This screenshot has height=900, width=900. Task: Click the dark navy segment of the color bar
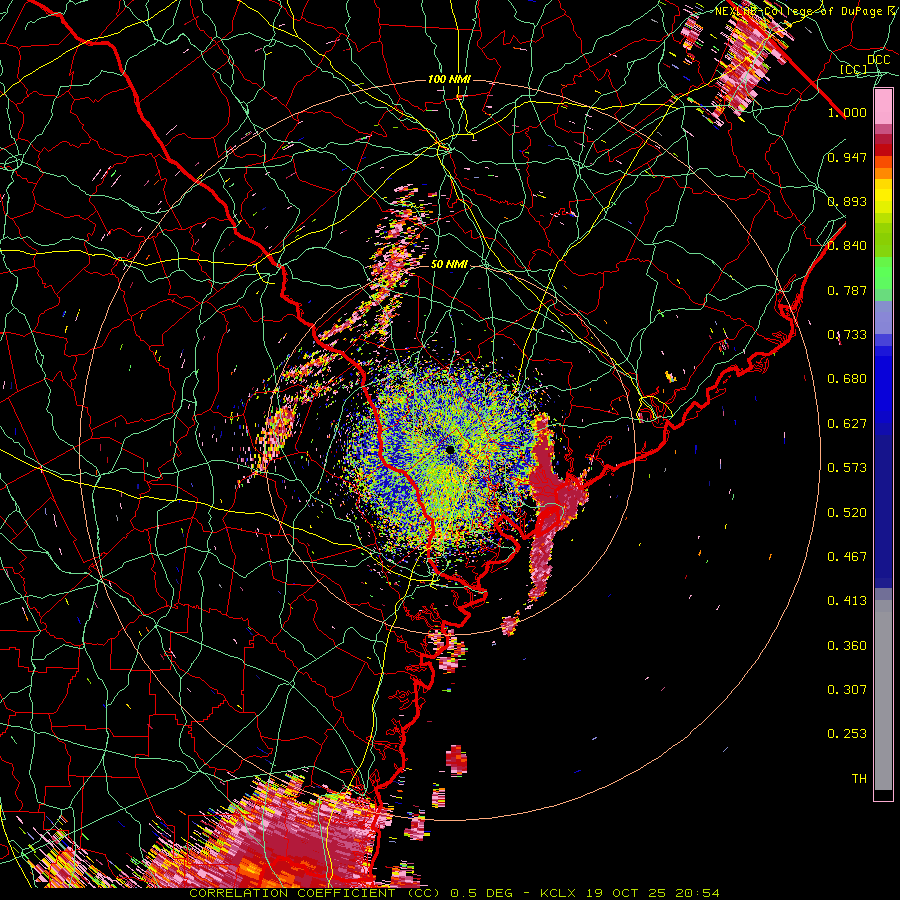(x=883, y=511)
